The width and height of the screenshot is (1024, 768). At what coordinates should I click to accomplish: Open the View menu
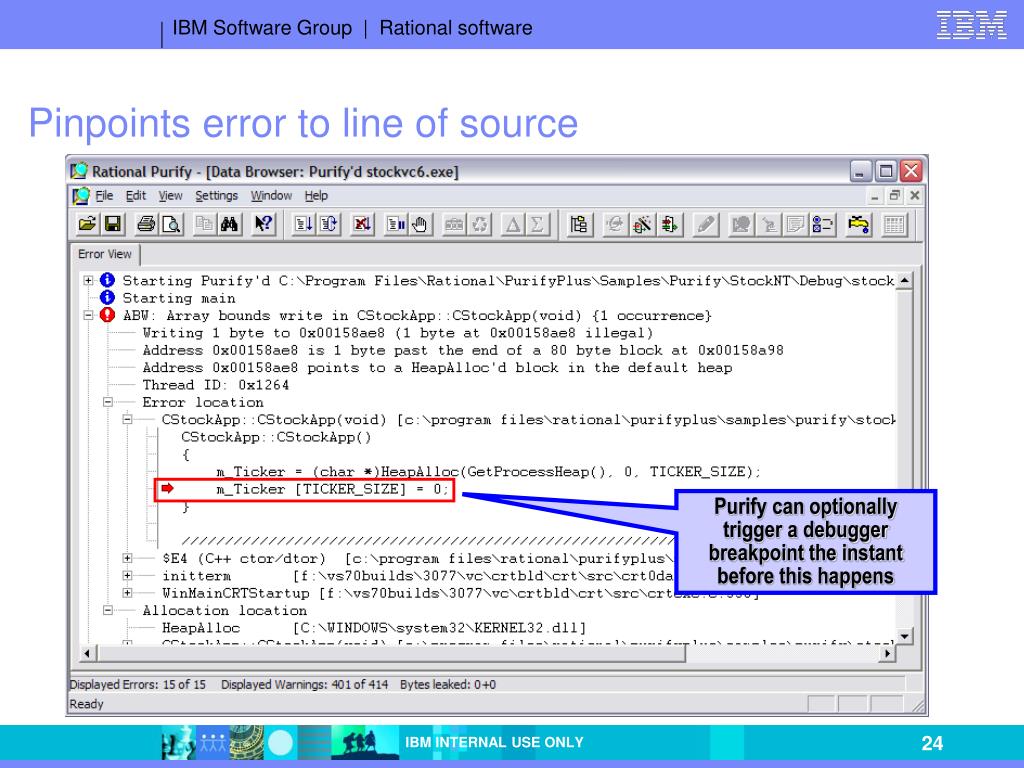(170, 196)
